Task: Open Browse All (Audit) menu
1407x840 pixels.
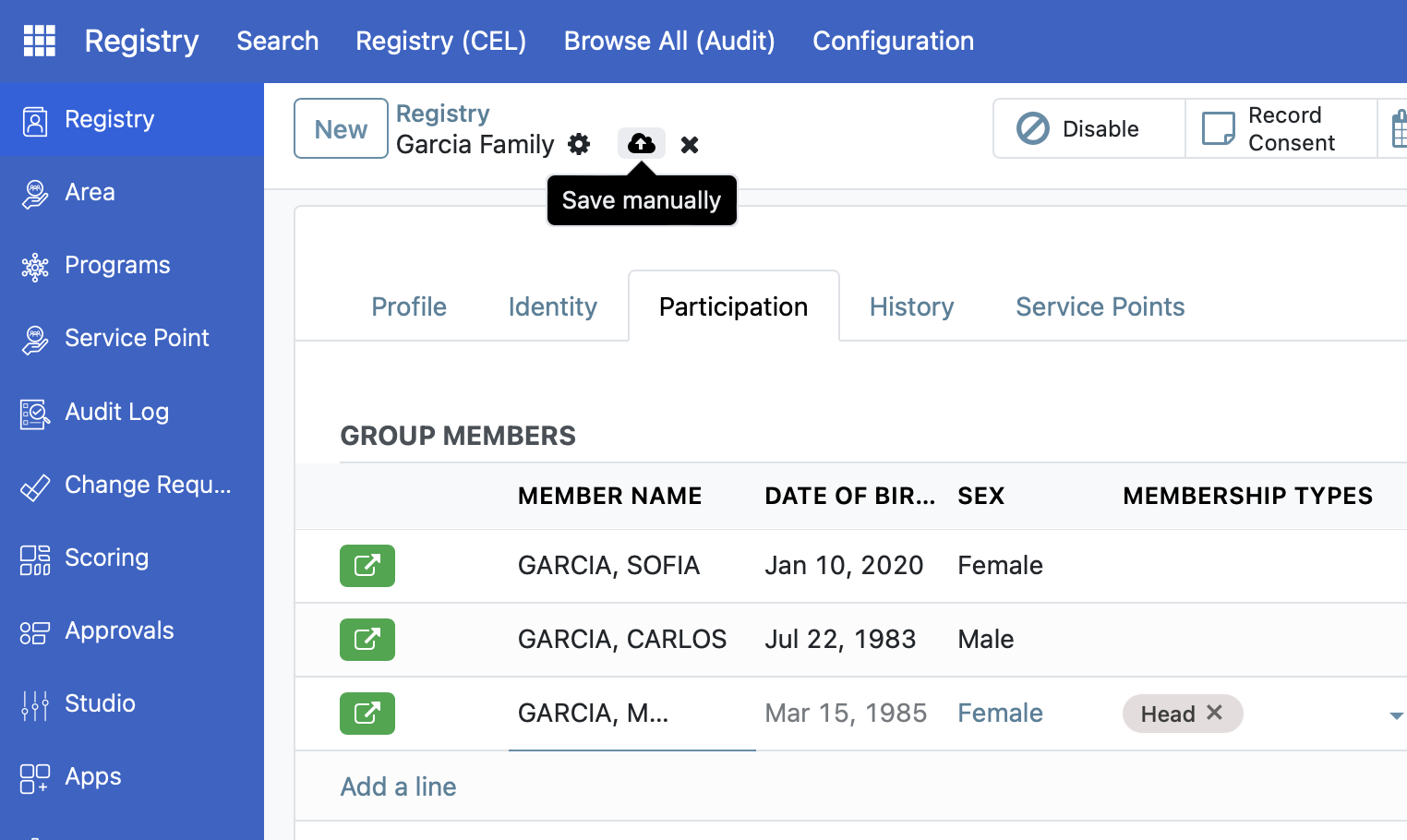Action: [x=669, y=41]
